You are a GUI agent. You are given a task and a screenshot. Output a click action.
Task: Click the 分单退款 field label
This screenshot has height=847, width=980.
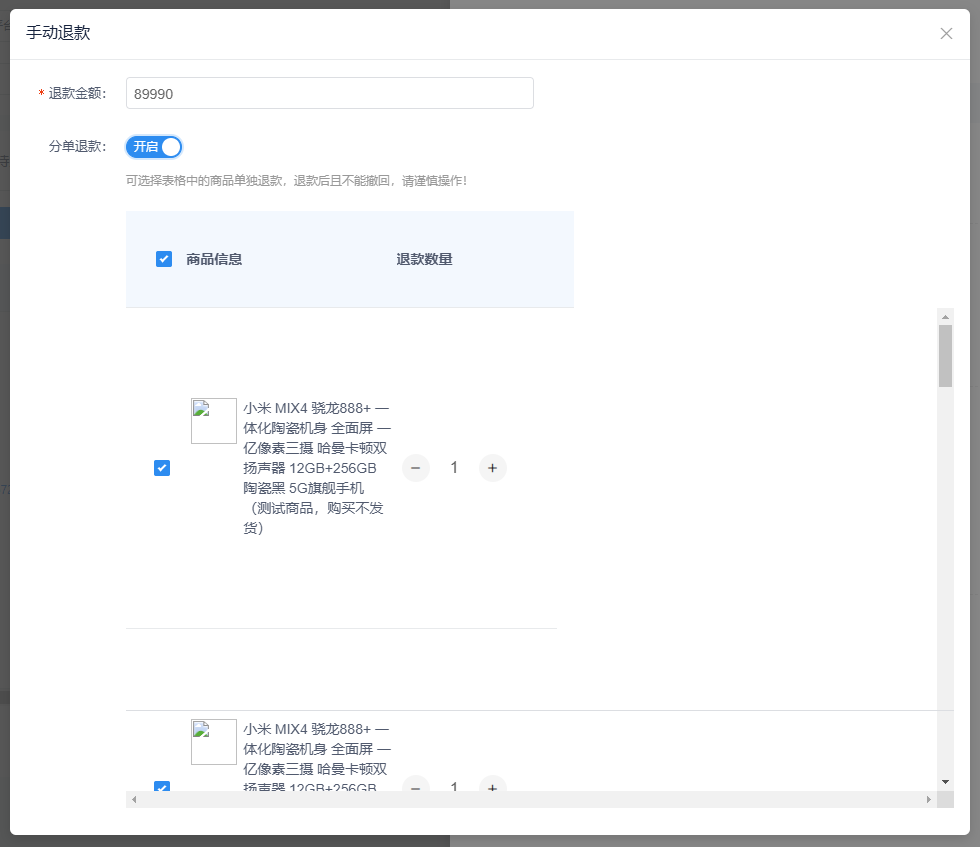[x=78, y=146]
